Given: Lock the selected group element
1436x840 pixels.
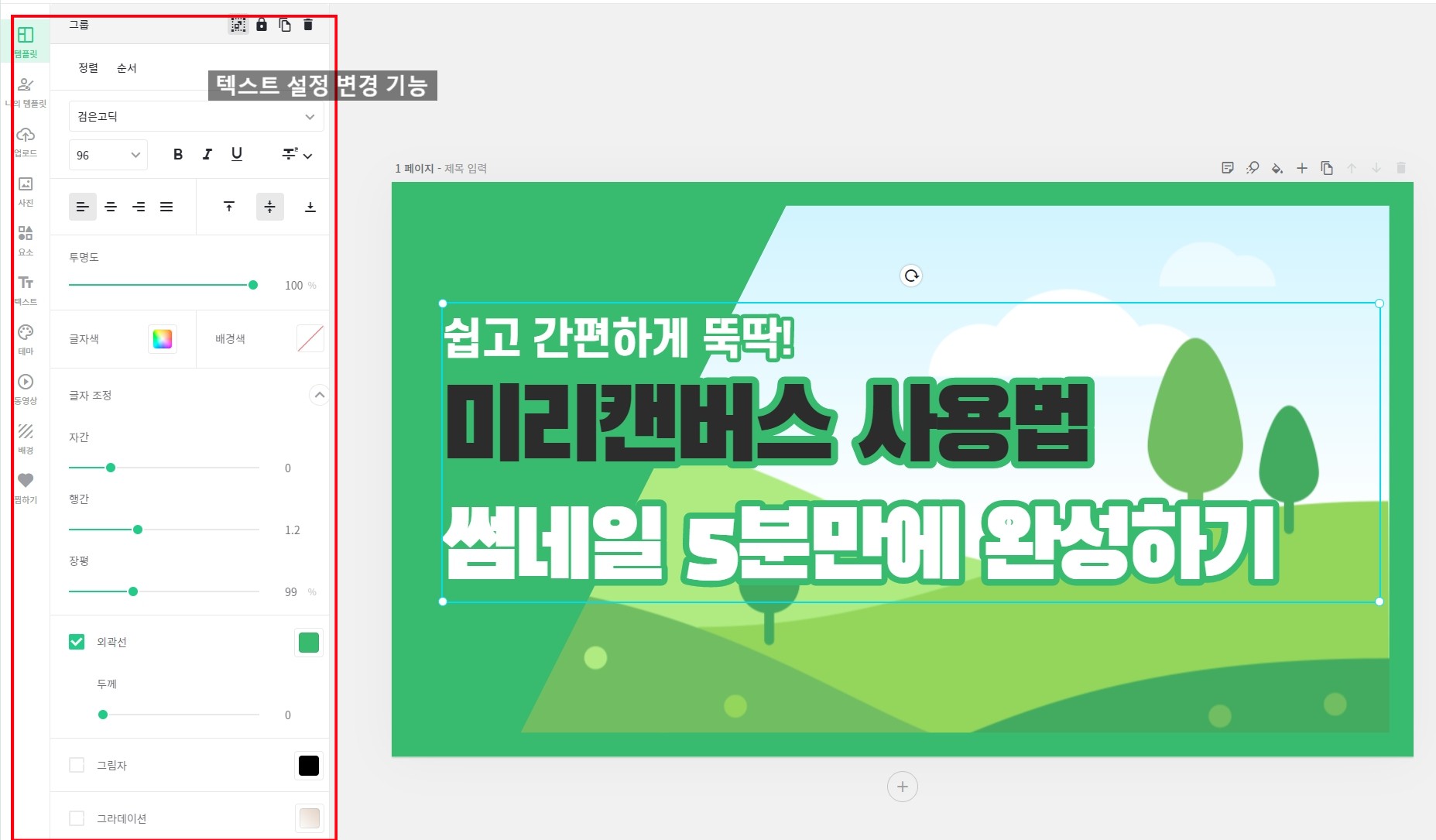Looking at the screenshot, I should click(x=262, y=24).
